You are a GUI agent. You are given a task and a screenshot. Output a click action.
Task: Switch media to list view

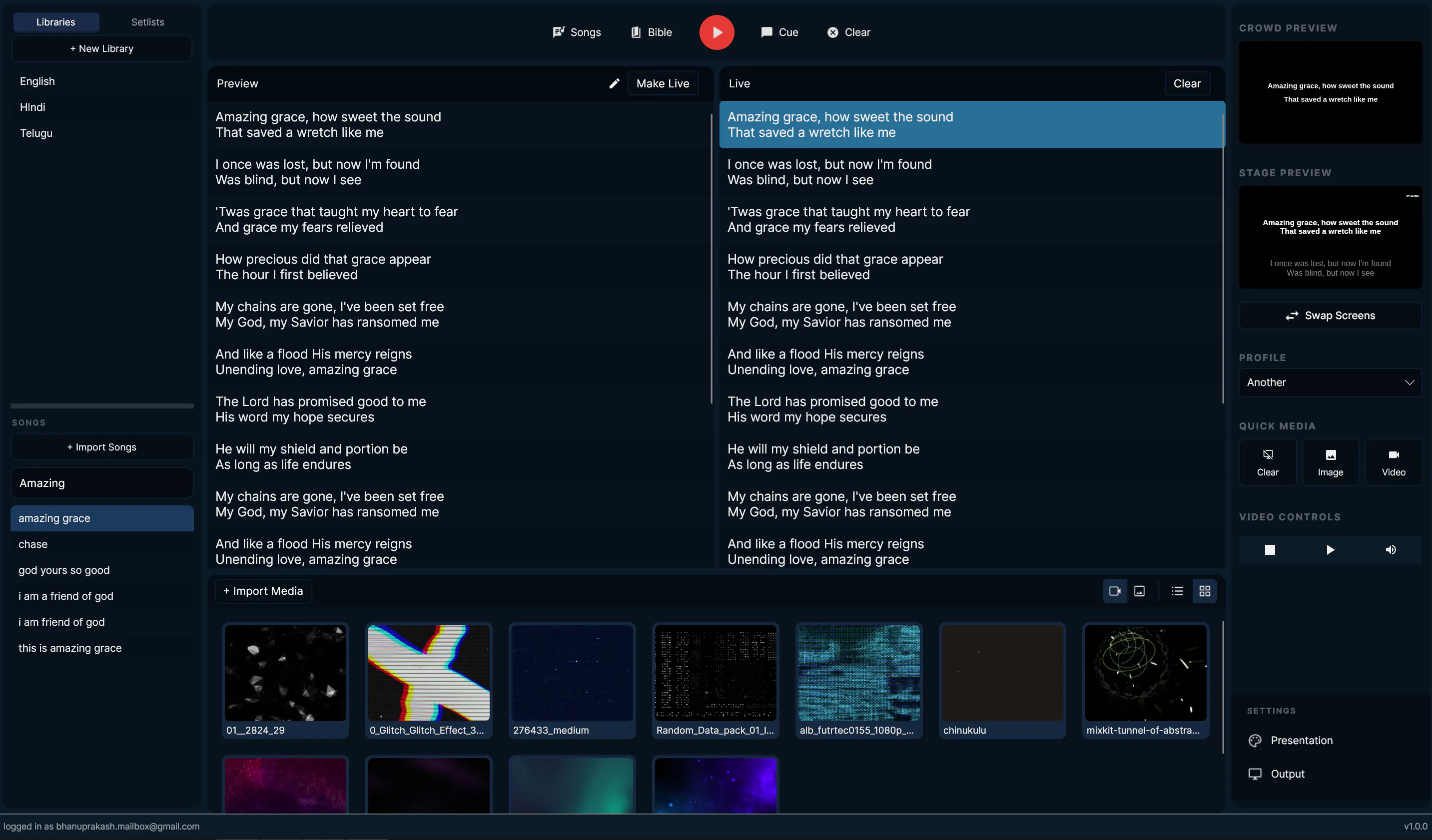1177,591
